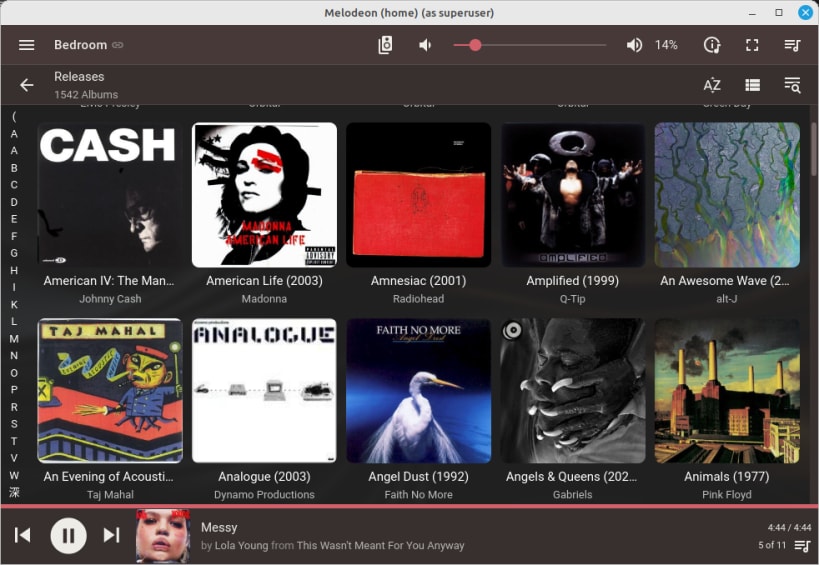The height and width of the screenshot is (565, 819).
Task: Enter fullscreen with expand icon
Action: coord(752,45)
